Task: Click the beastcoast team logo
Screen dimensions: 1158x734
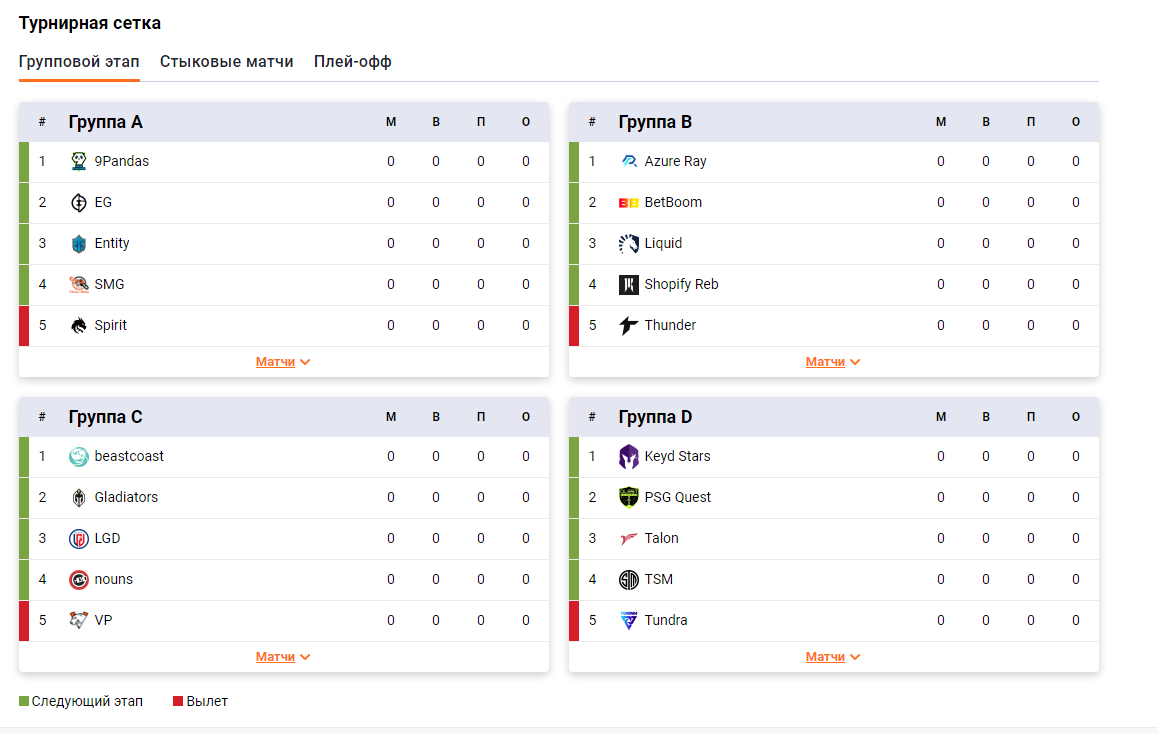Action: [79, 456]
